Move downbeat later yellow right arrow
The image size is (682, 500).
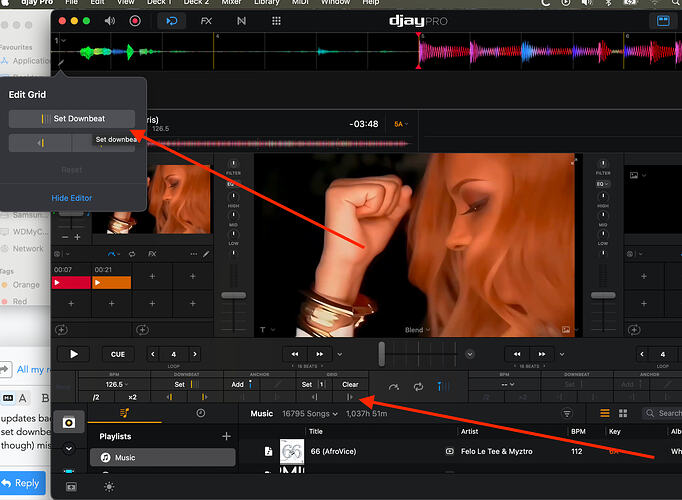click(x=204, y=397)
